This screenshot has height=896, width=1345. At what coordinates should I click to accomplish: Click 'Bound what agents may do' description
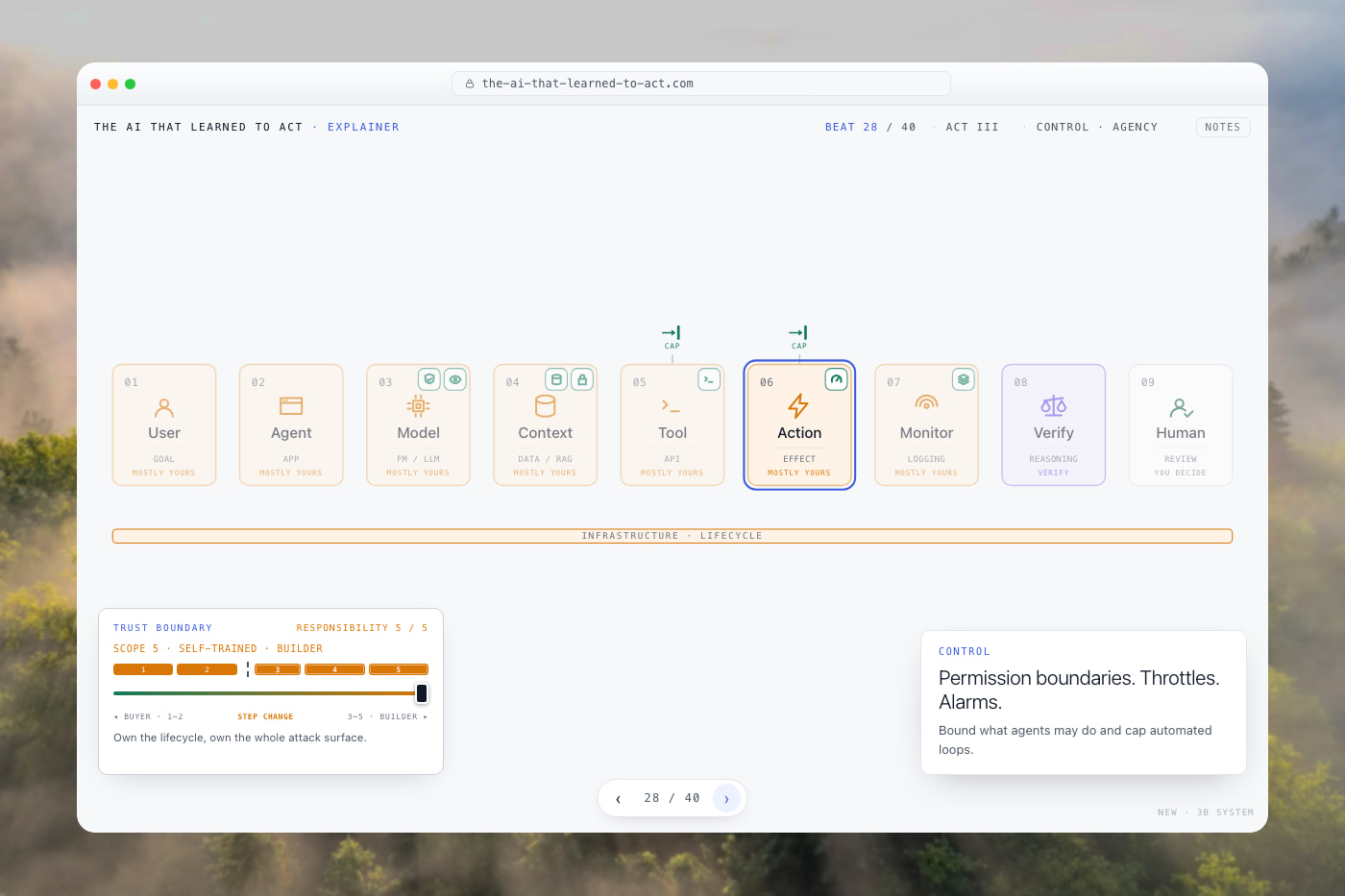1075,739
